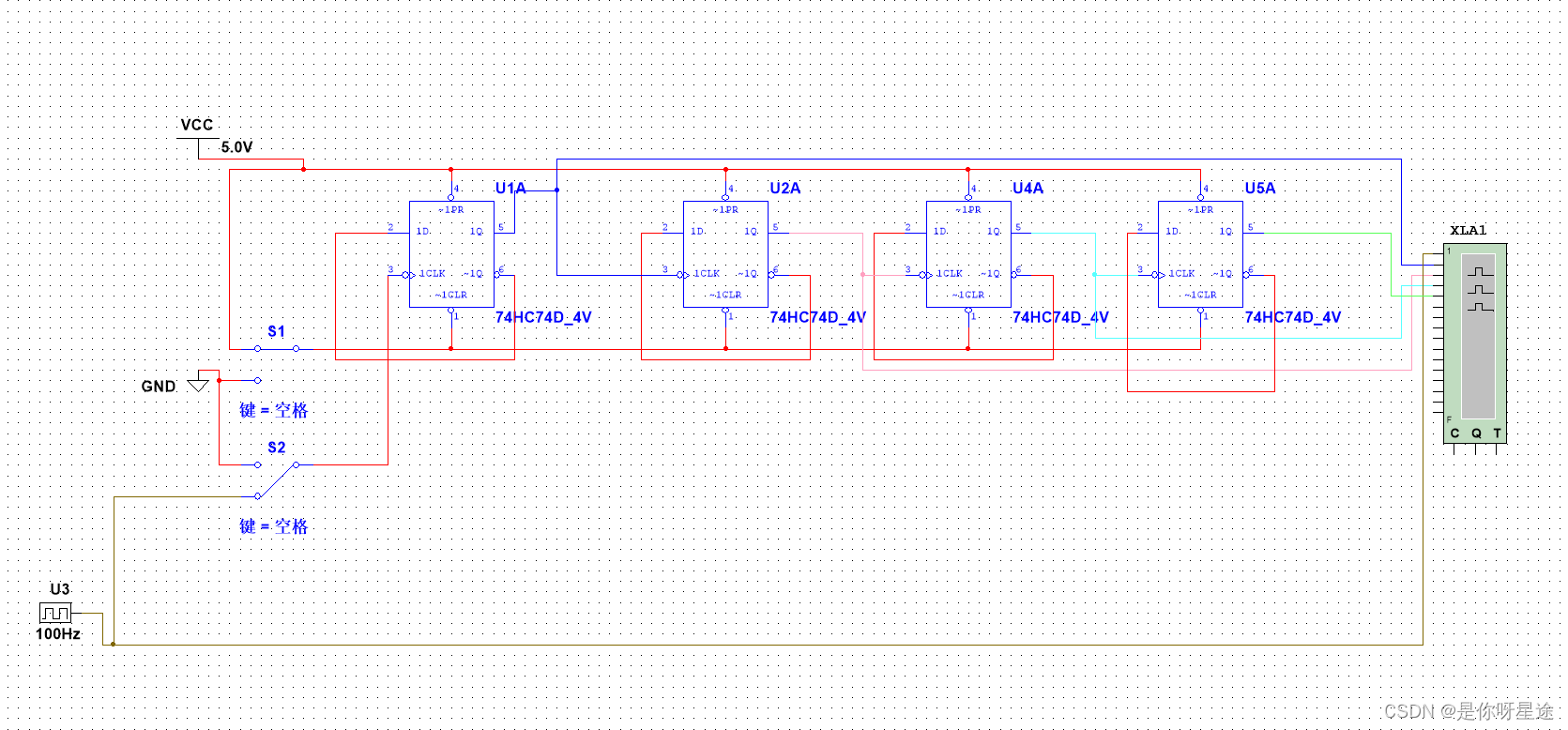Screen dimensions: 1568x730
Task: Click the U3 clock source label
Action: tap(59, 589)
